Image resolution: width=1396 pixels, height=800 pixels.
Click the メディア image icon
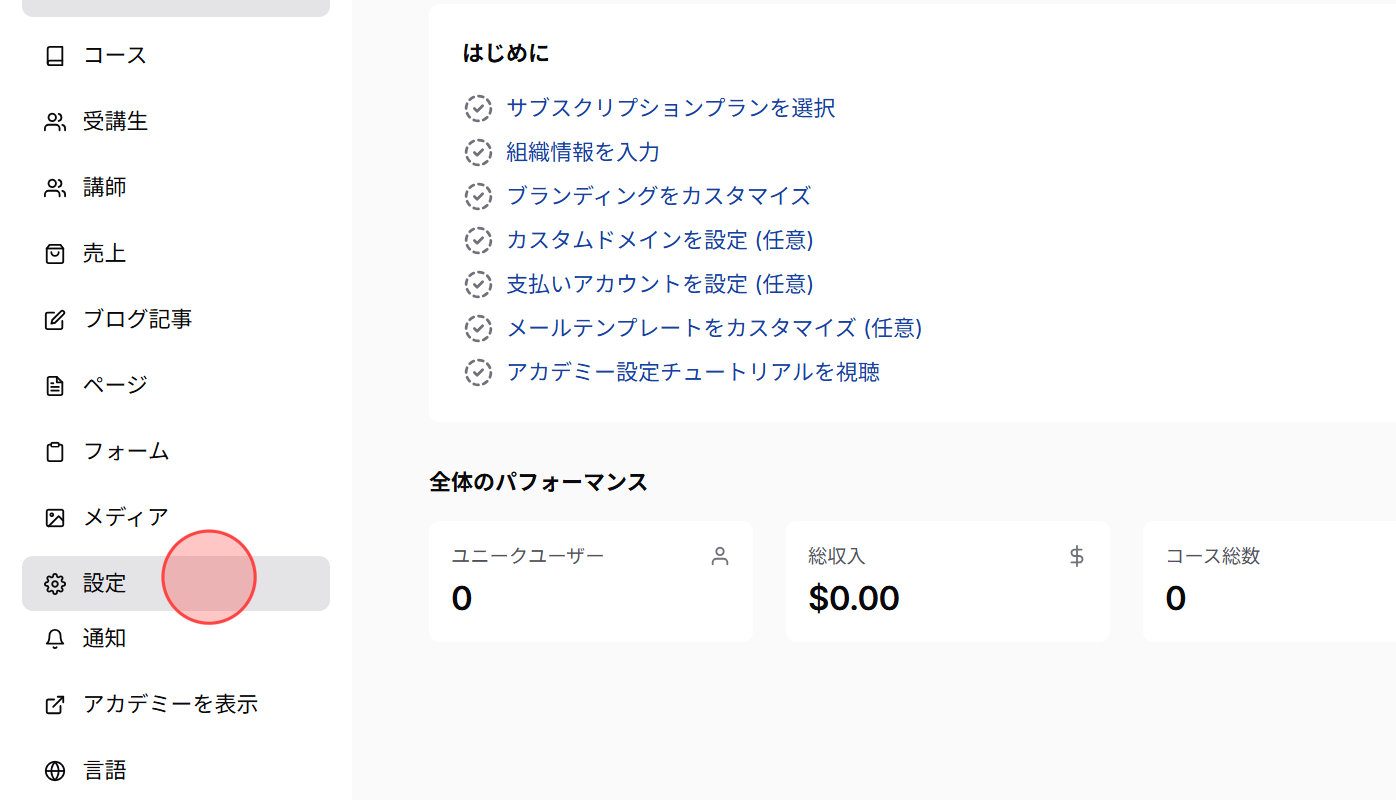(55, 517)
